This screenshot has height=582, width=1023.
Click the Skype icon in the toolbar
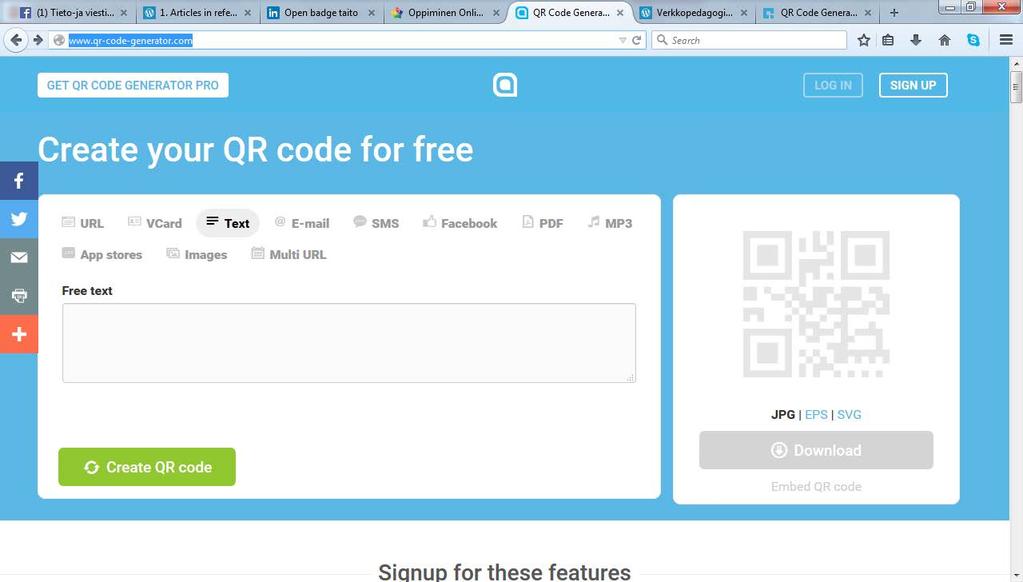pos(973,40)
